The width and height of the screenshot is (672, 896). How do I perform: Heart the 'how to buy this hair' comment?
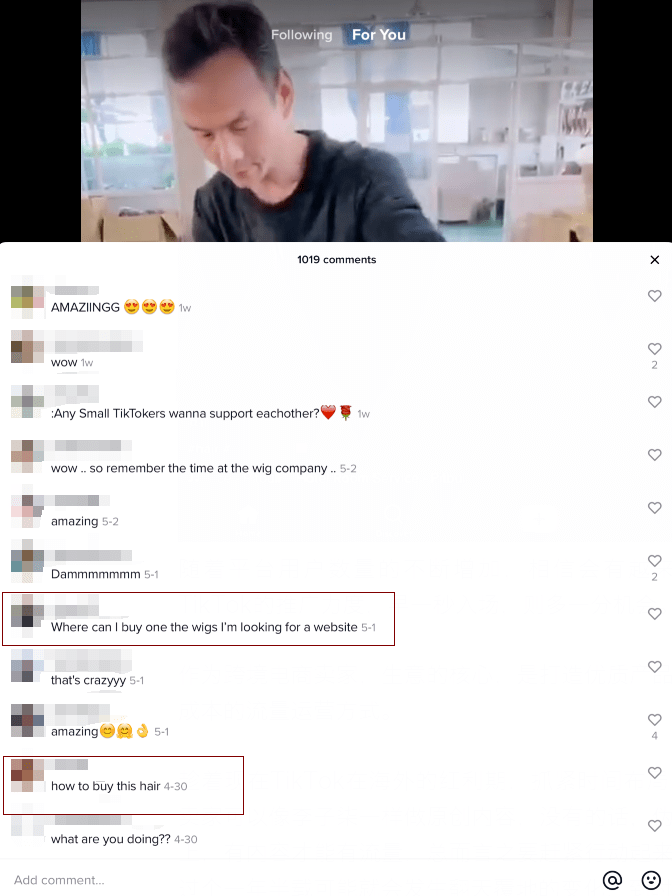(x=654, y=773)
